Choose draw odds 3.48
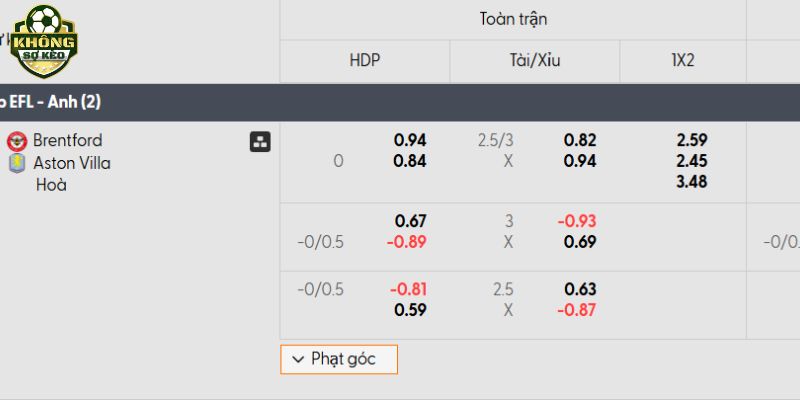The height and width of the screenshot is (400, 800). pyautogui.click(x=691, y=182)
